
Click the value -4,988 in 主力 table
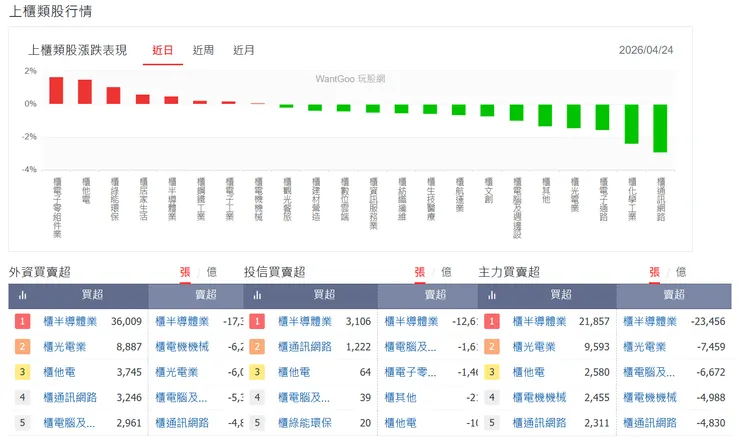pos(711,397)
